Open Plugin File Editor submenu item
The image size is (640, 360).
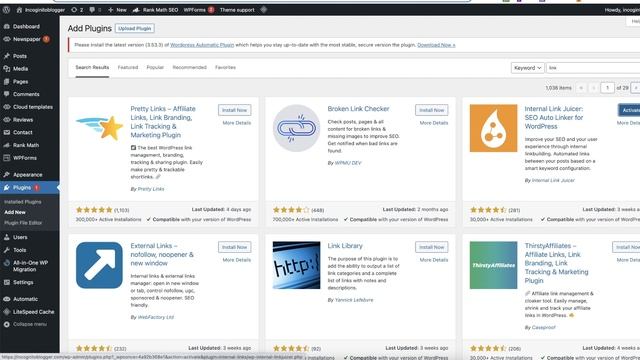click(x=23, y=223)
